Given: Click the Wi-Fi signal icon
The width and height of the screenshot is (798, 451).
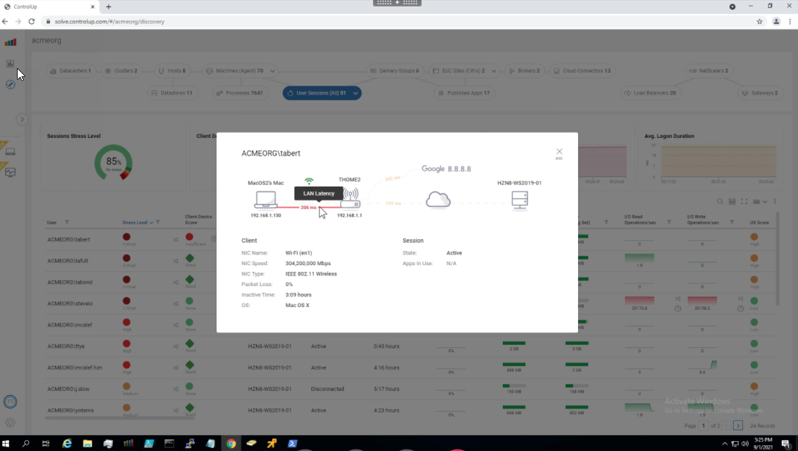Looking at the screenshot, I should click(309, 181).
